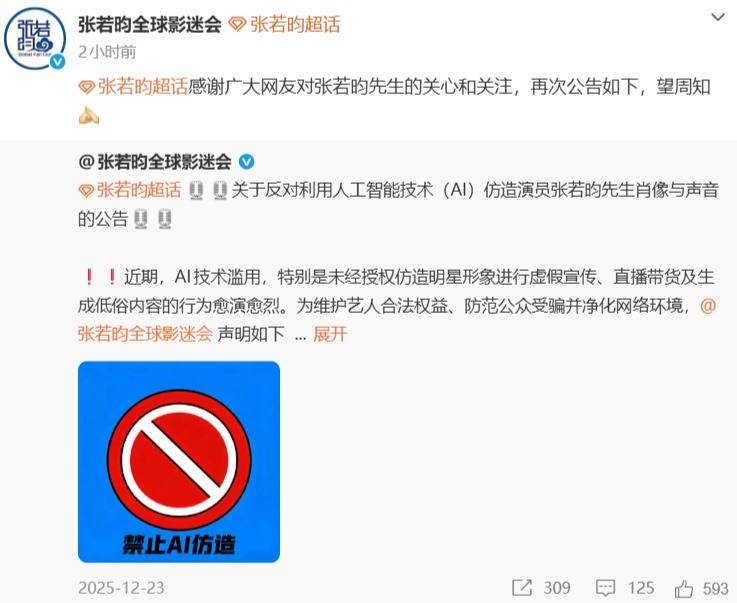Screen dimensions: 737x603
Task: Open comments via speech bubble icon
Action: [605, 588]
